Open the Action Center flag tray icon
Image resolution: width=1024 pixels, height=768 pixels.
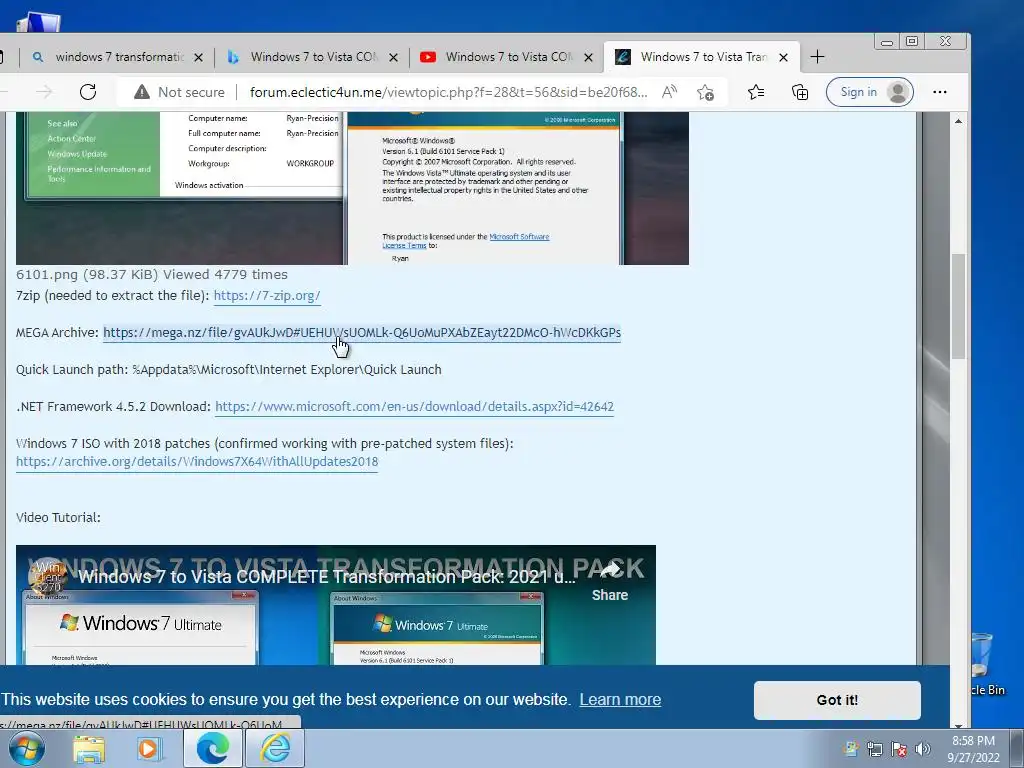pos(899,749)
